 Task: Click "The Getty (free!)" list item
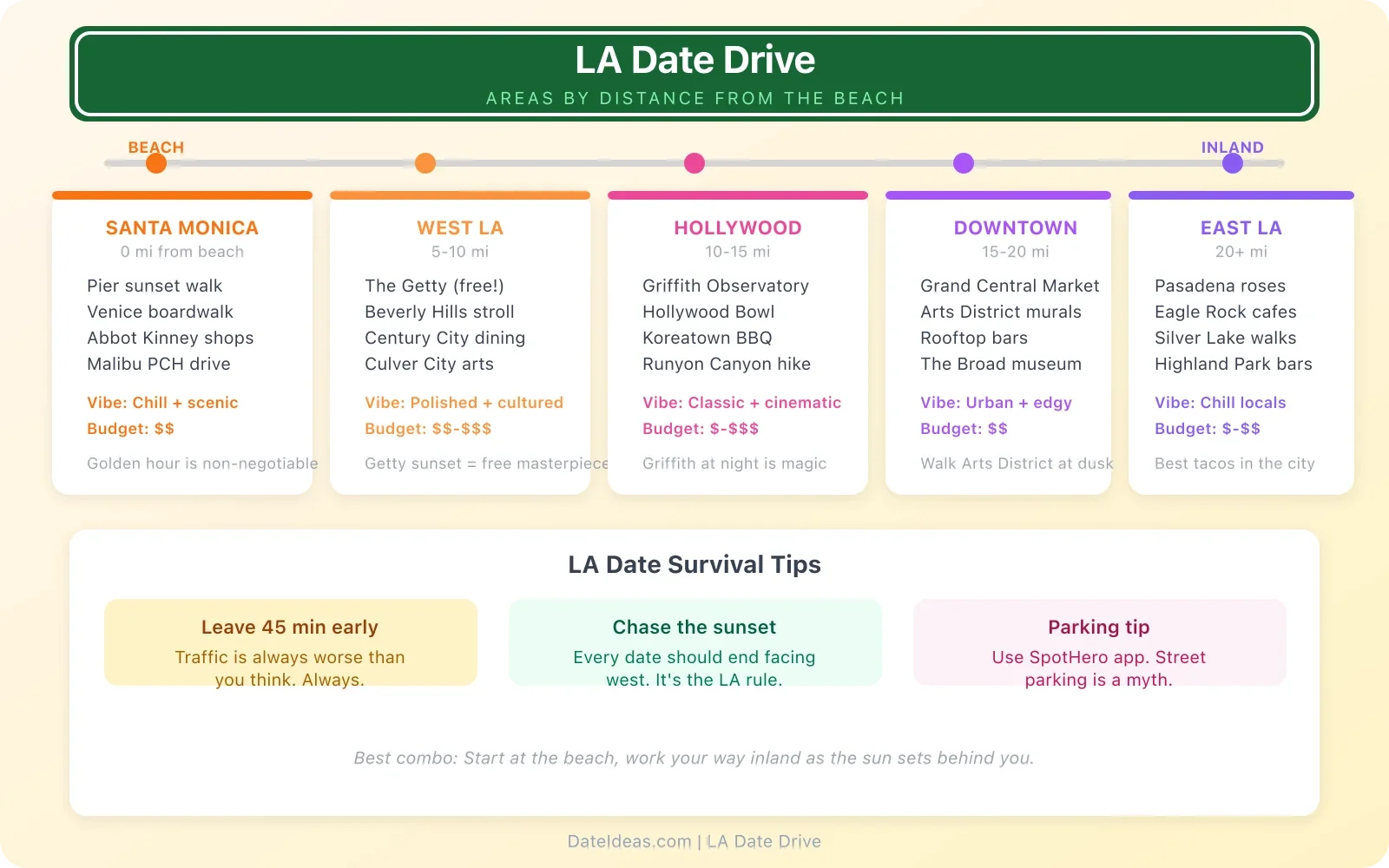(x=434, y=286)
